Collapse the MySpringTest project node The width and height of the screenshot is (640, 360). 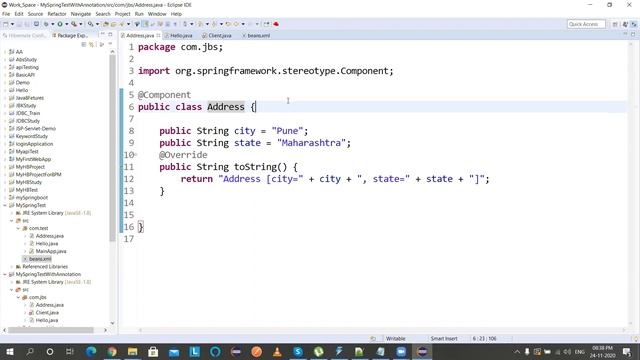coord(5,205)
